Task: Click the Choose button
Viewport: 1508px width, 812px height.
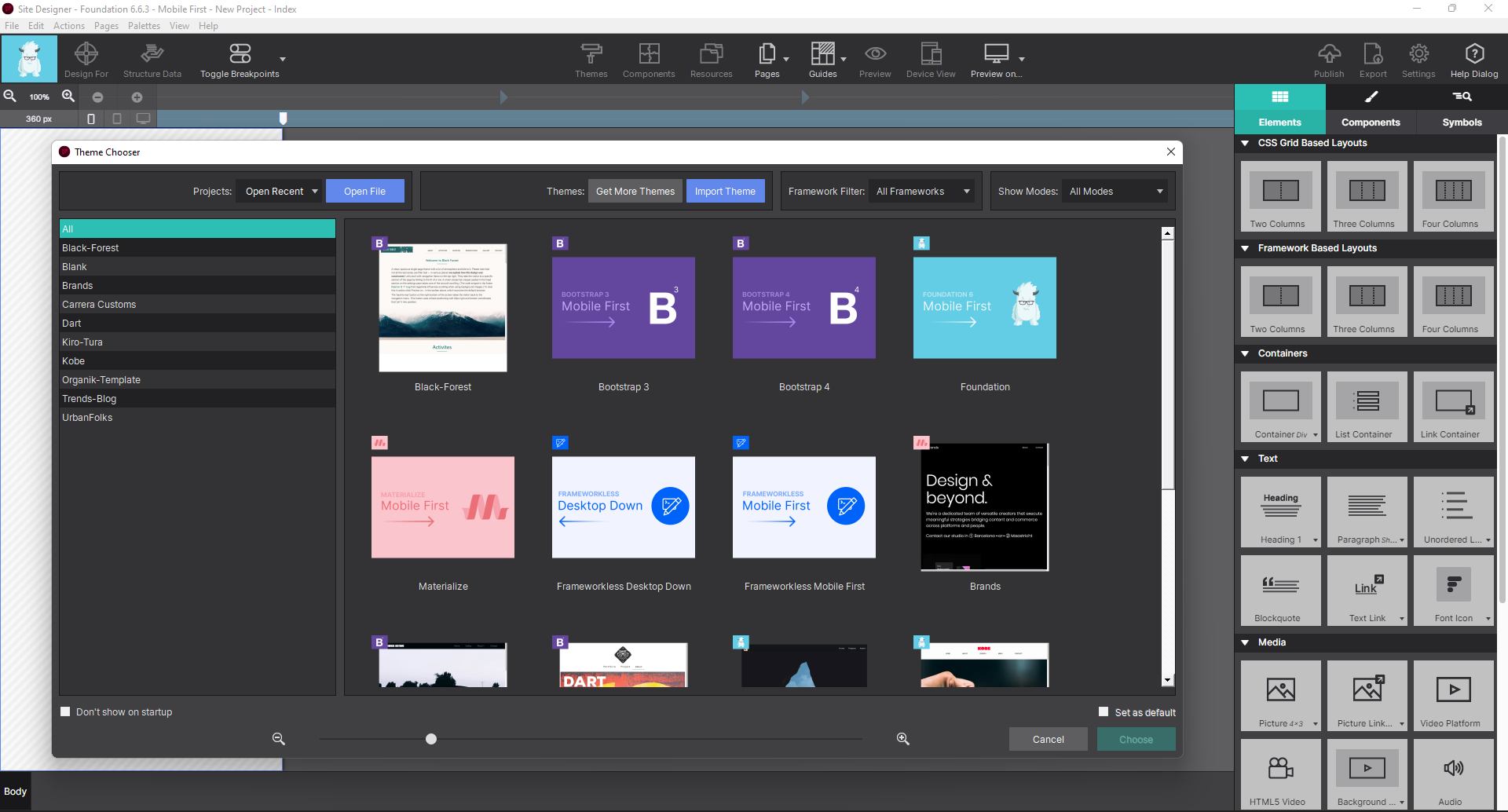Action: pyautogui.click(x=1136, y=739)
